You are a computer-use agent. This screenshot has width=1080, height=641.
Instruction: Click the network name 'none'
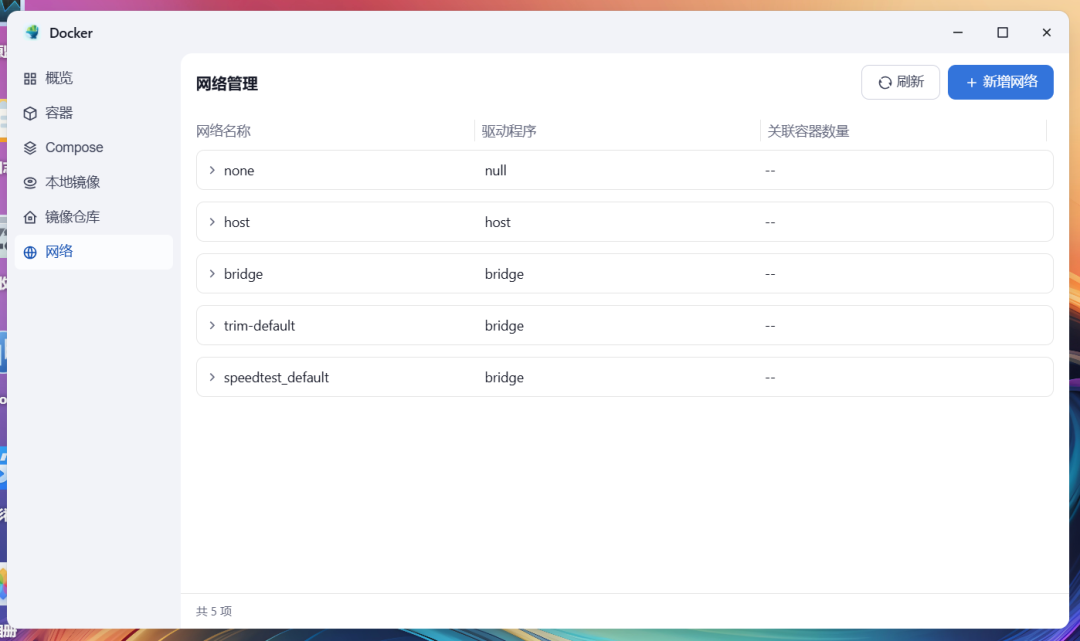click(x=239, y=171)
